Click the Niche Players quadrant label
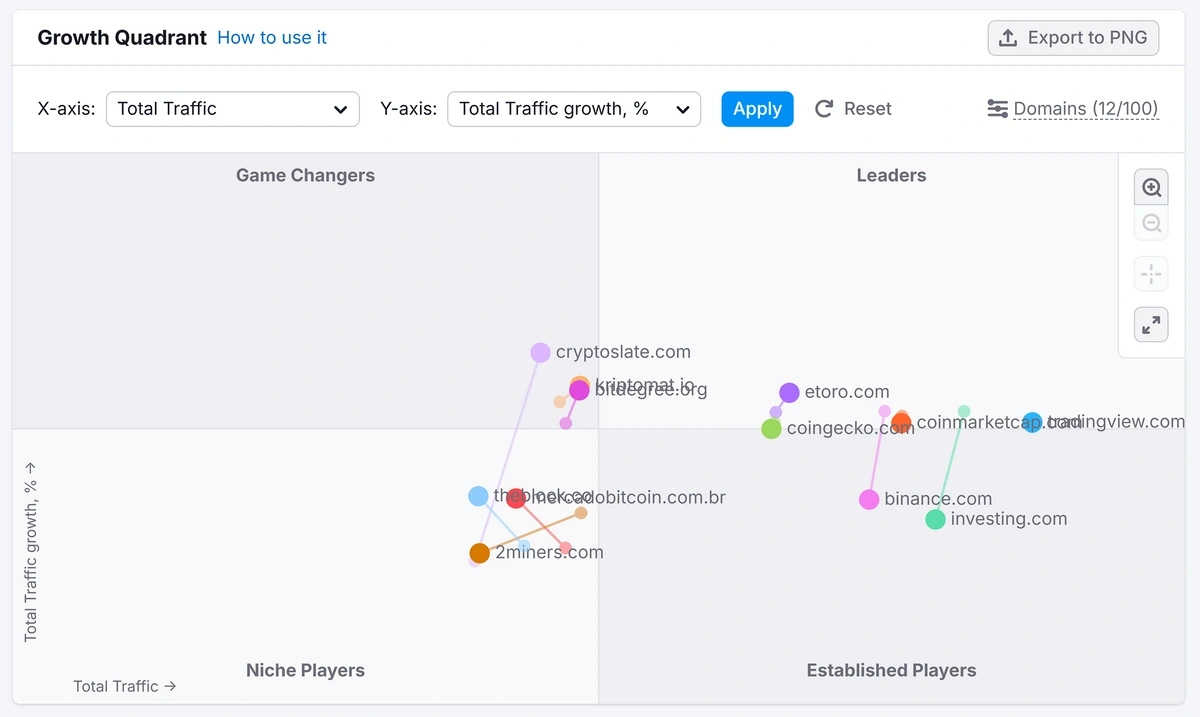 (305, 670)
